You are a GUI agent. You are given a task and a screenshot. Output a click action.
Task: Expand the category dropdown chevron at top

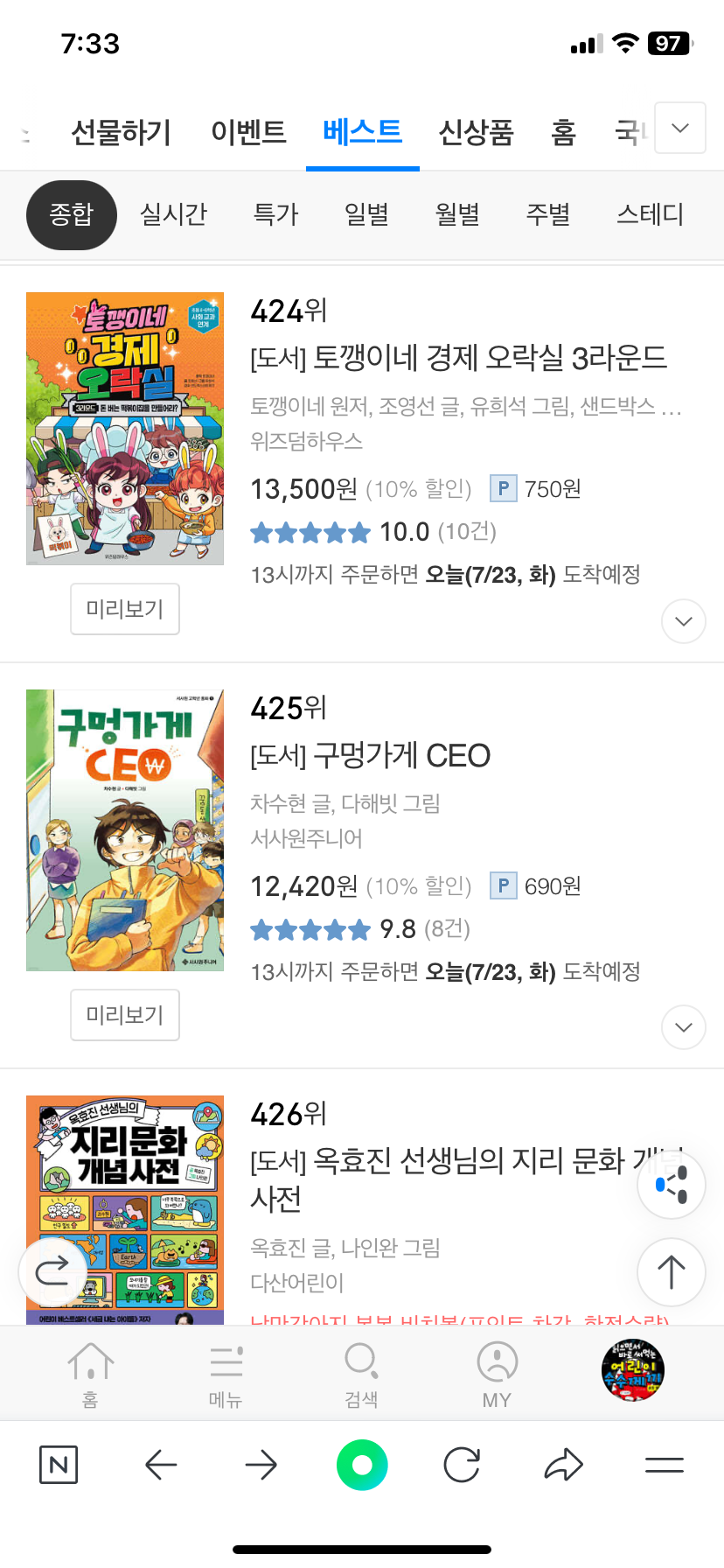[680, 128]
